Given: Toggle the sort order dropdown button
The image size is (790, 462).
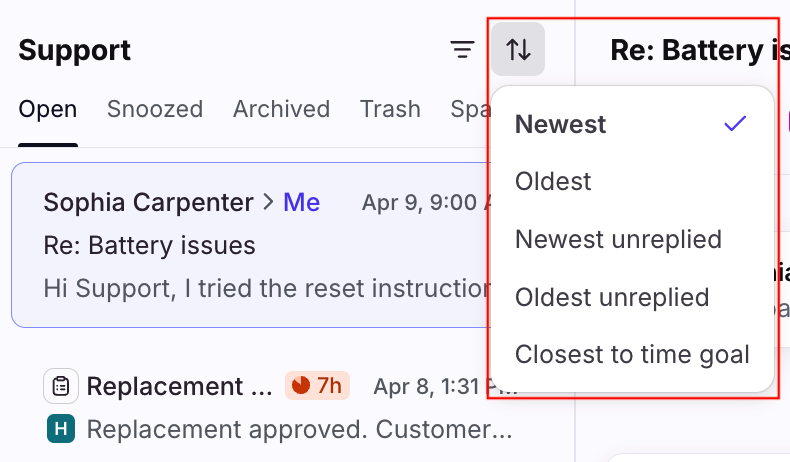Looking at the screenshot, I should tap(518, 49).
